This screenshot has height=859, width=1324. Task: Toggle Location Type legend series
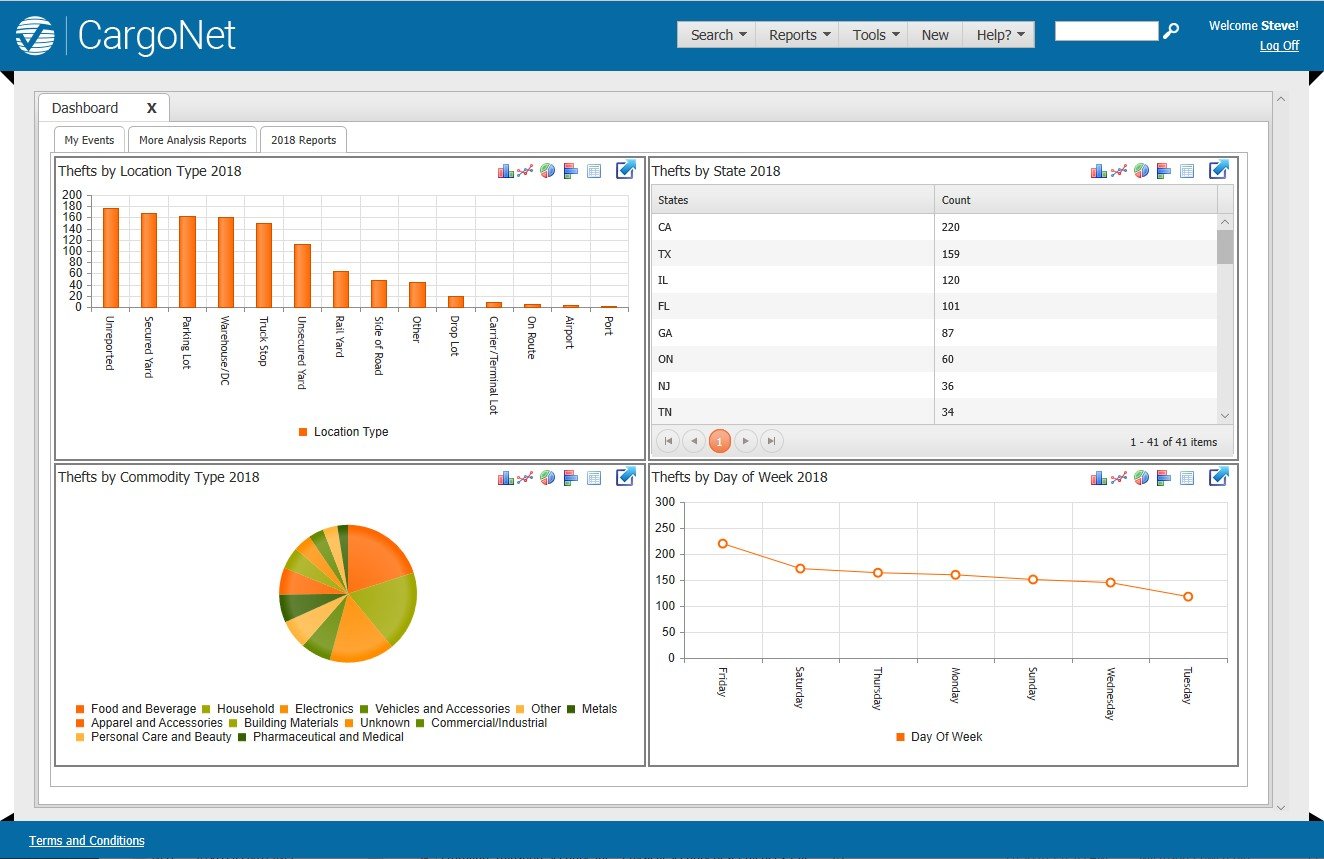coord(343,432)
